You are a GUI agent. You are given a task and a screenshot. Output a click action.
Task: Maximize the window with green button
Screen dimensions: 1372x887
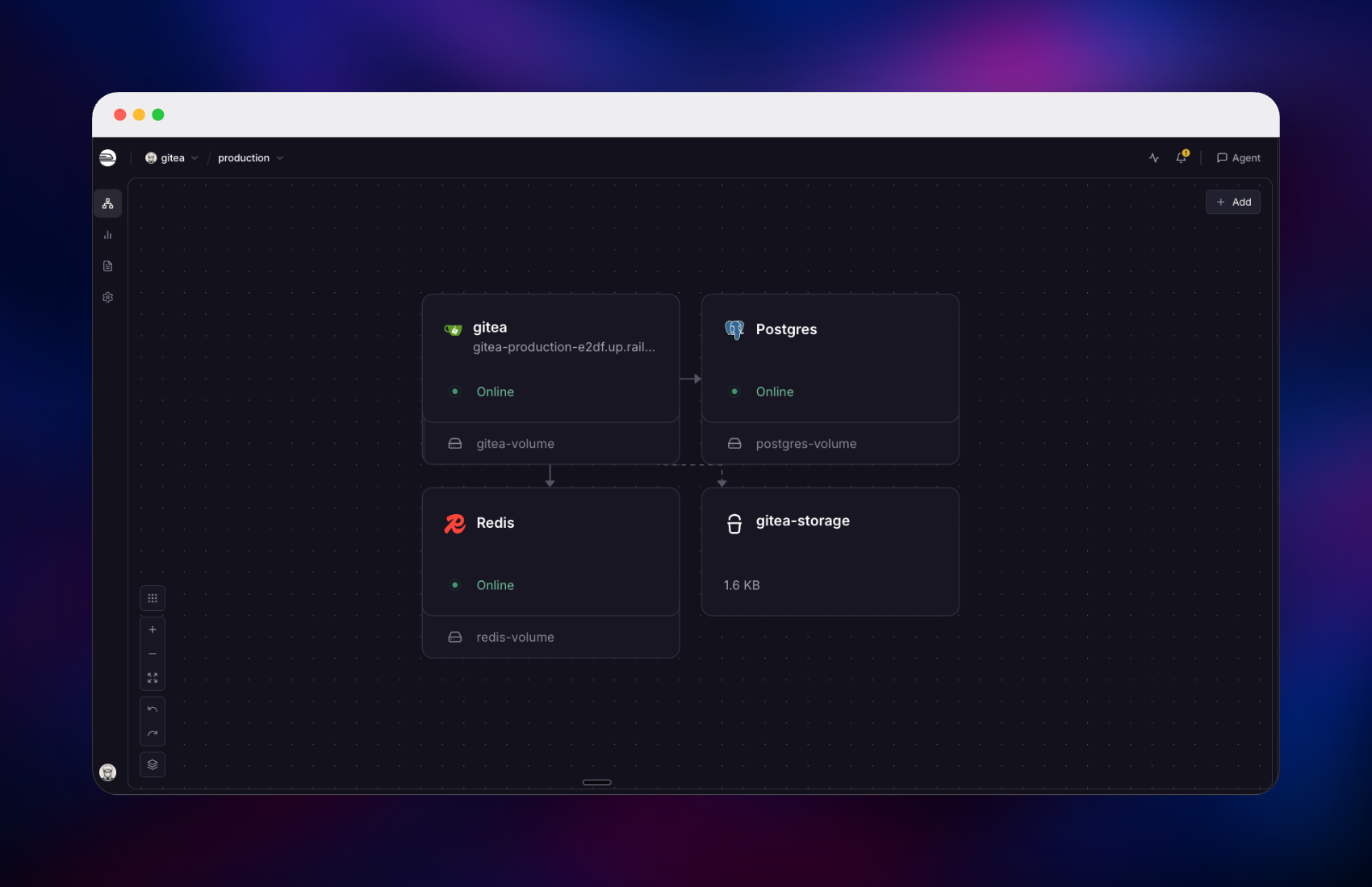coord(158,115)
